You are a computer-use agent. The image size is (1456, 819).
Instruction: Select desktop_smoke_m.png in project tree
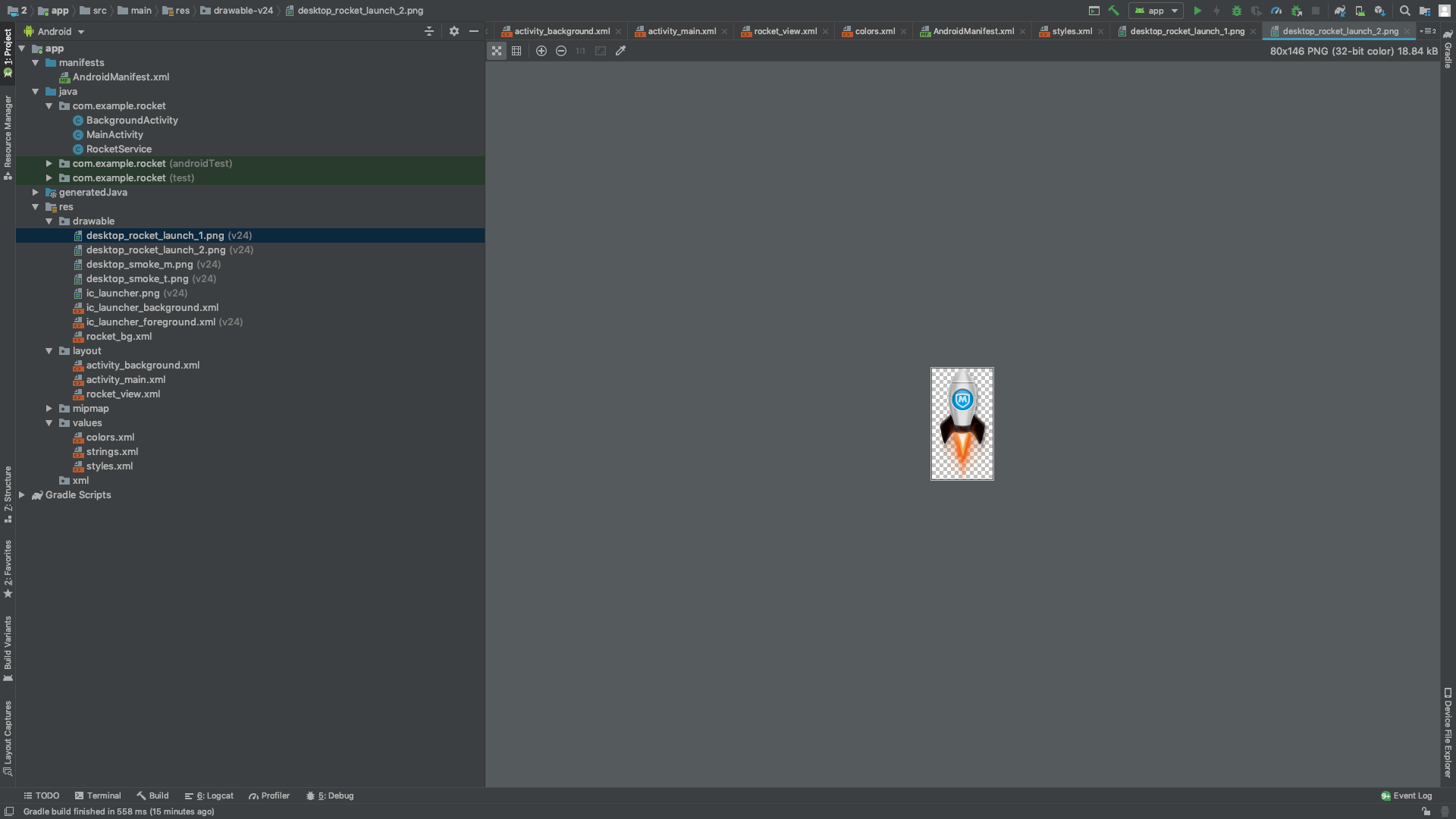pyautogui.click(x=140, y=265)
